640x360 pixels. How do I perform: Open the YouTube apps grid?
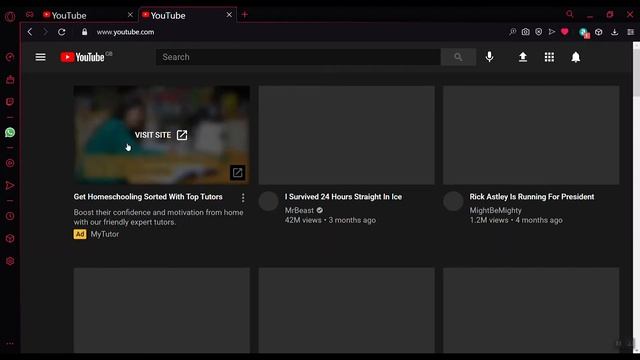(x=549, y=57)
